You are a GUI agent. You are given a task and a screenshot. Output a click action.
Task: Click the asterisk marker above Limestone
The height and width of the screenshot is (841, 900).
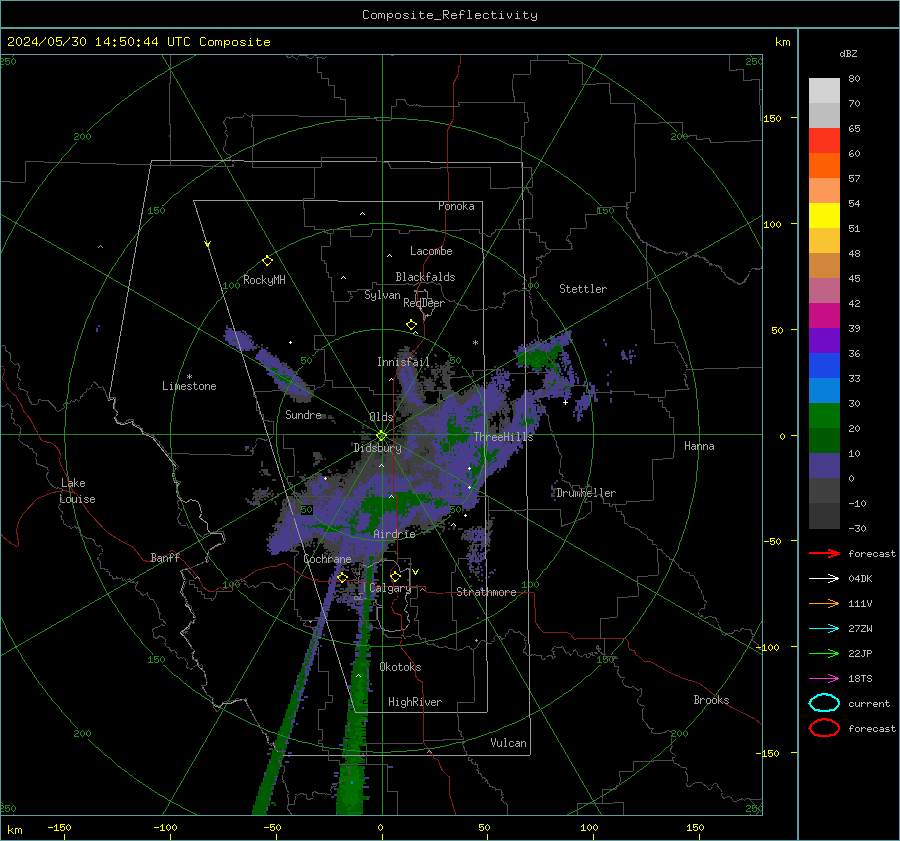tap(189, 377)
